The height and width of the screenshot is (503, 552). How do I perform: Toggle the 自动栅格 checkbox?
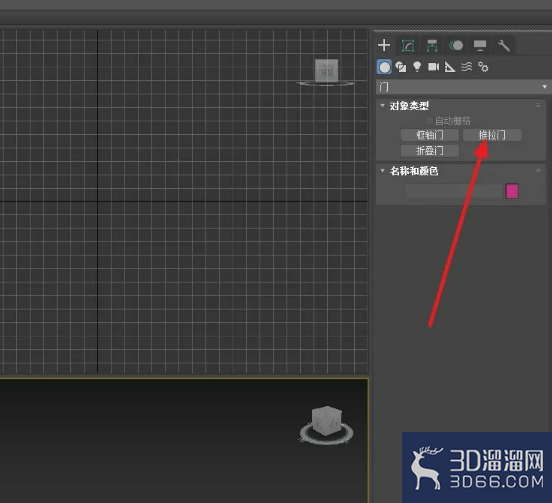pos(428,121)
